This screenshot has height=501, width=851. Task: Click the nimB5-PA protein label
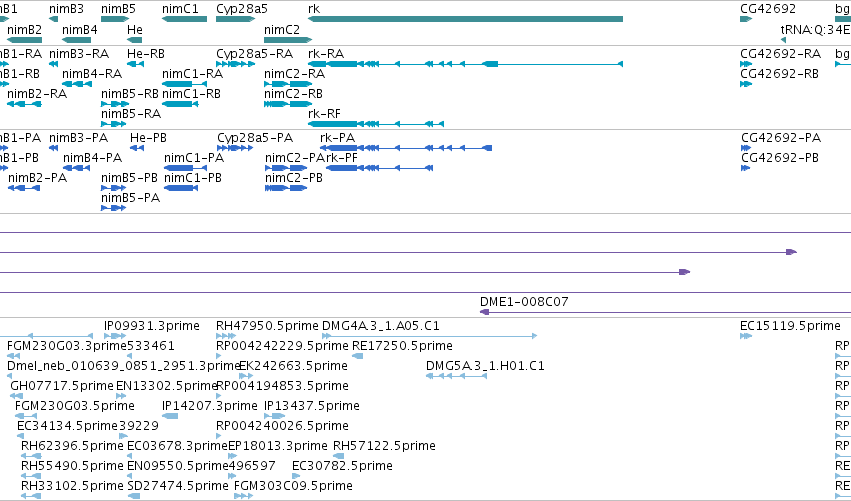click(130, 198)
